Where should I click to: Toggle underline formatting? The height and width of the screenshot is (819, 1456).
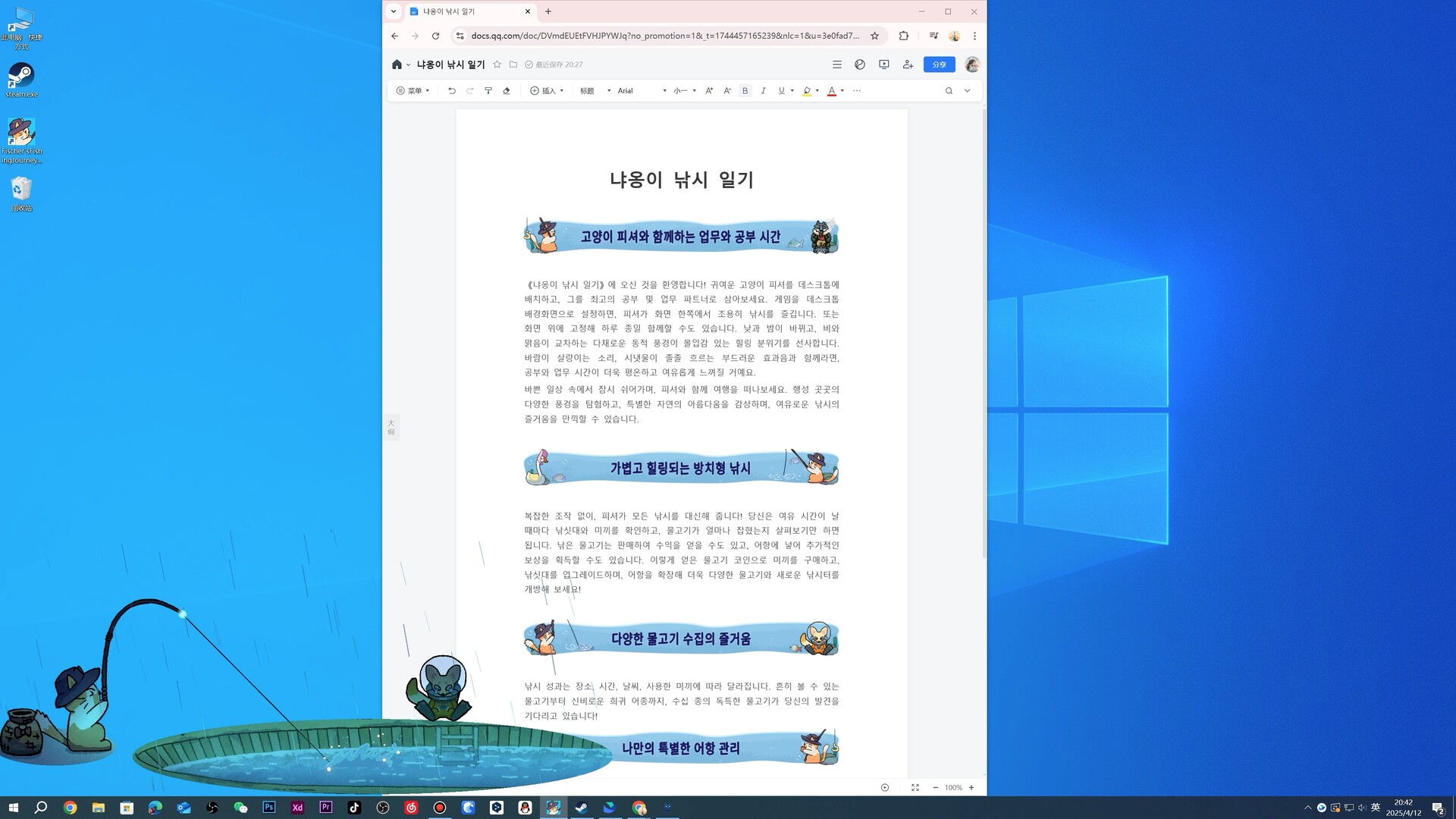782,91
